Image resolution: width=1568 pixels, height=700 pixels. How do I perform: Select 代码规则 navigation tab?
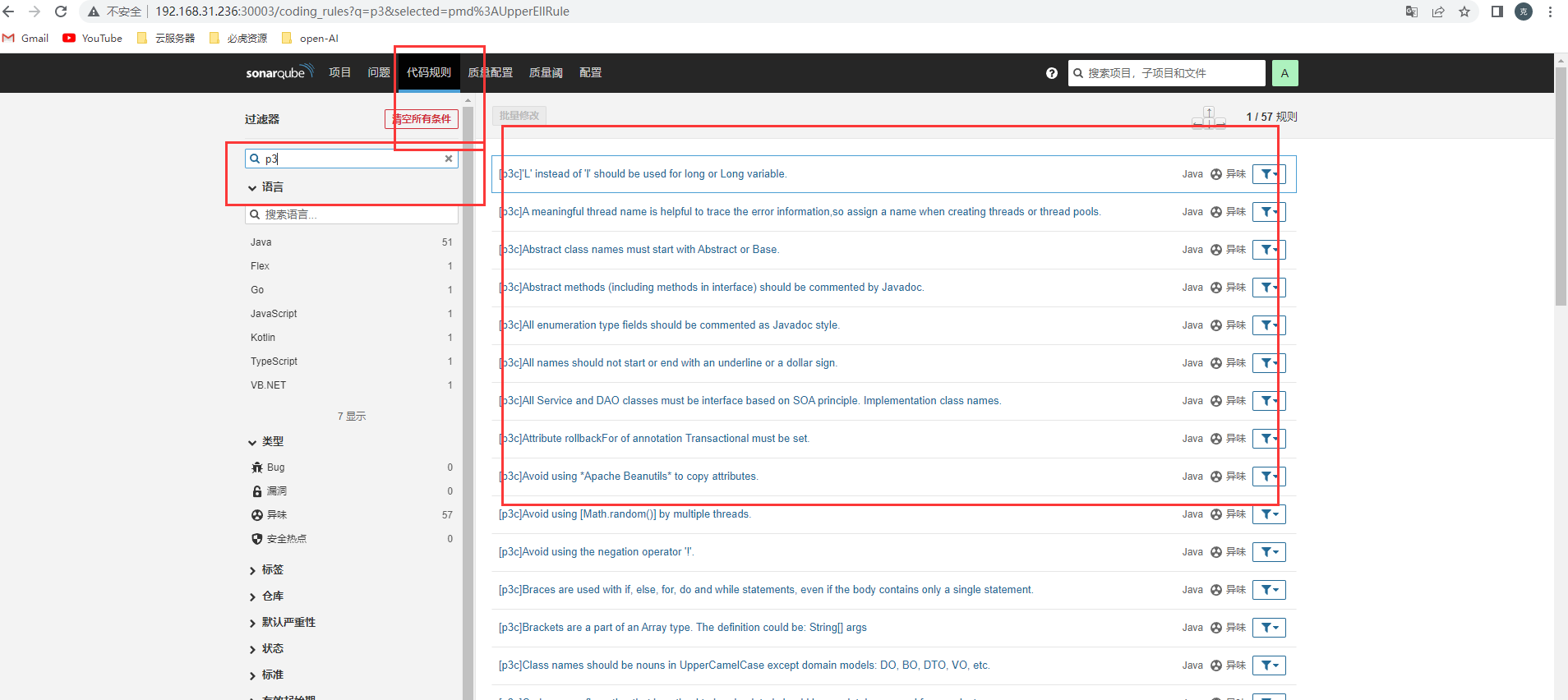click(429, 72)
